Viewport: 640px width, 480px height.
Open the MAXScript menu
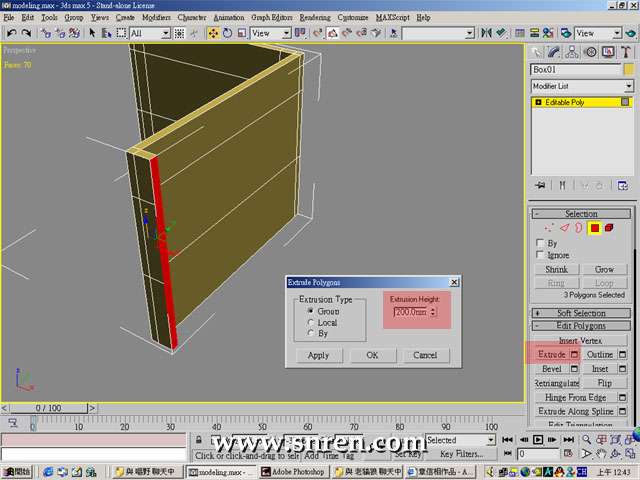(392, 17)
